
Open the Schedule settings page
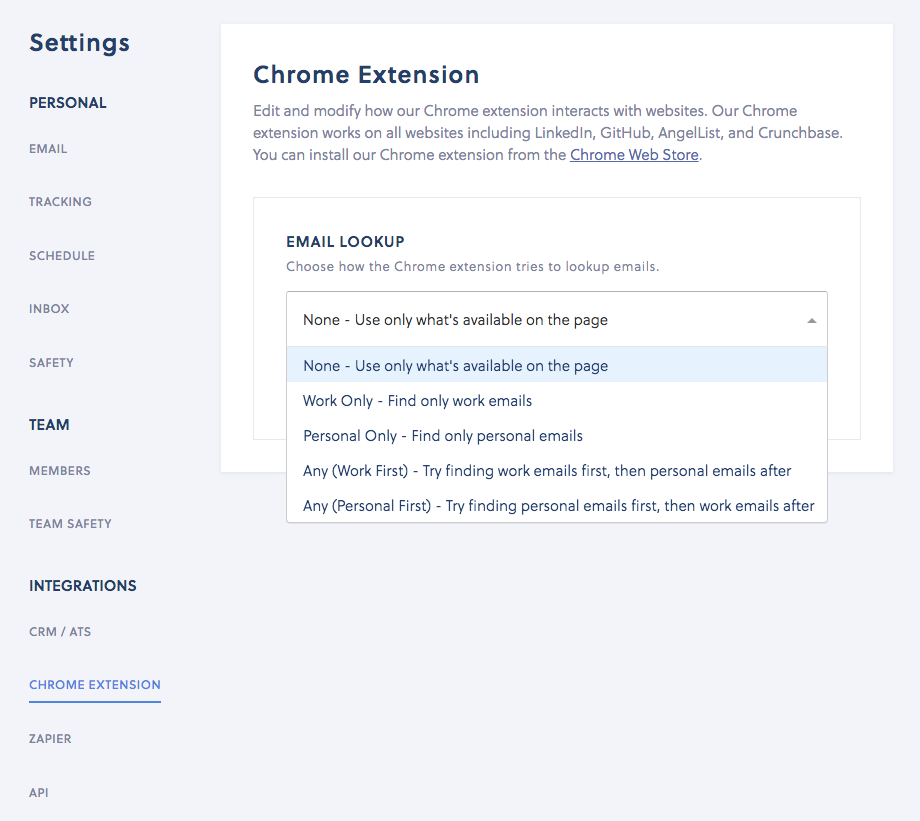pos(62,256)
